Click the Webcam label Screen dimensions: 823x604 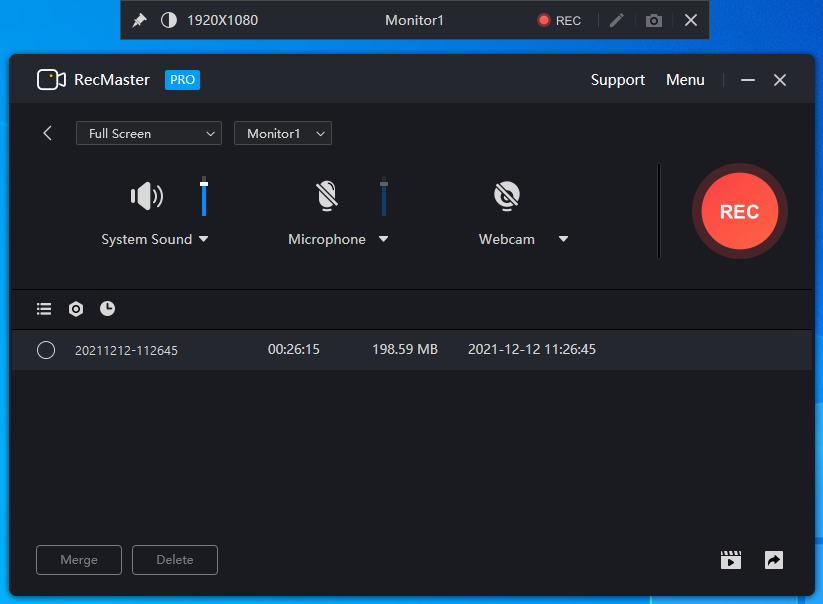(x=507, y=239)
